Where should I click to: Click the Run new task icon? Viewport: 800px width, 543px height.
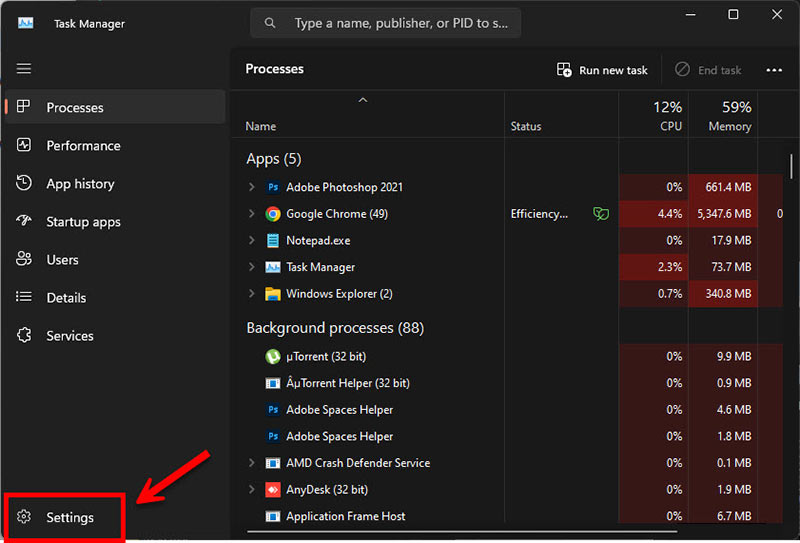coord(564,70)
